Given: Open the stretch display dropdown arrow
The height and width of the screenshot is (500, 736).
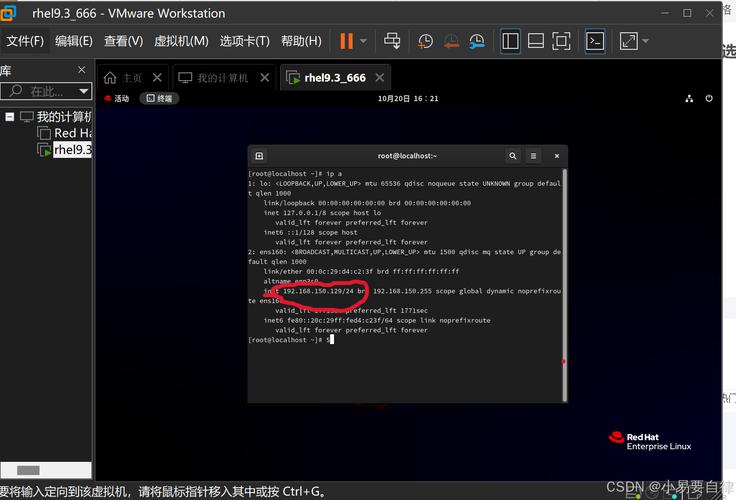Looking at the screenshot, I should click(x=645, y=41).
